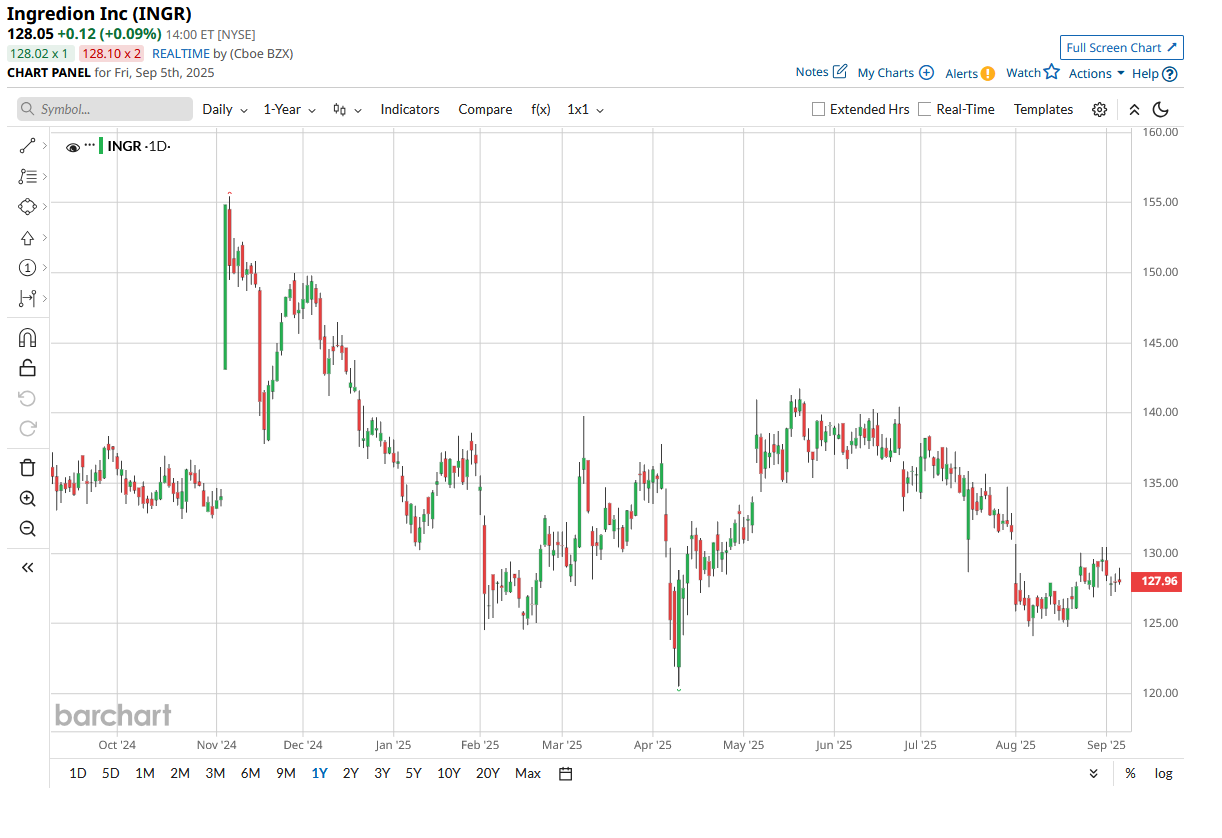Select the 3M time range
The width and height of the screenshot is (1222, 838).
215,773
